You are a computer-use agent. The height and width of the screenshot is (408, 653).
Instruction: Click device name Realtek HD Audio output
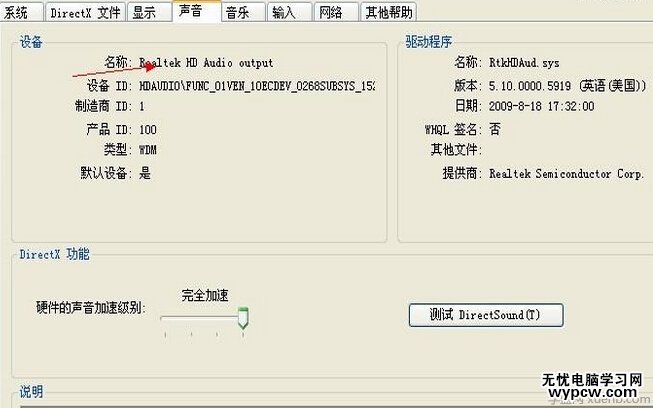point(206,63)
